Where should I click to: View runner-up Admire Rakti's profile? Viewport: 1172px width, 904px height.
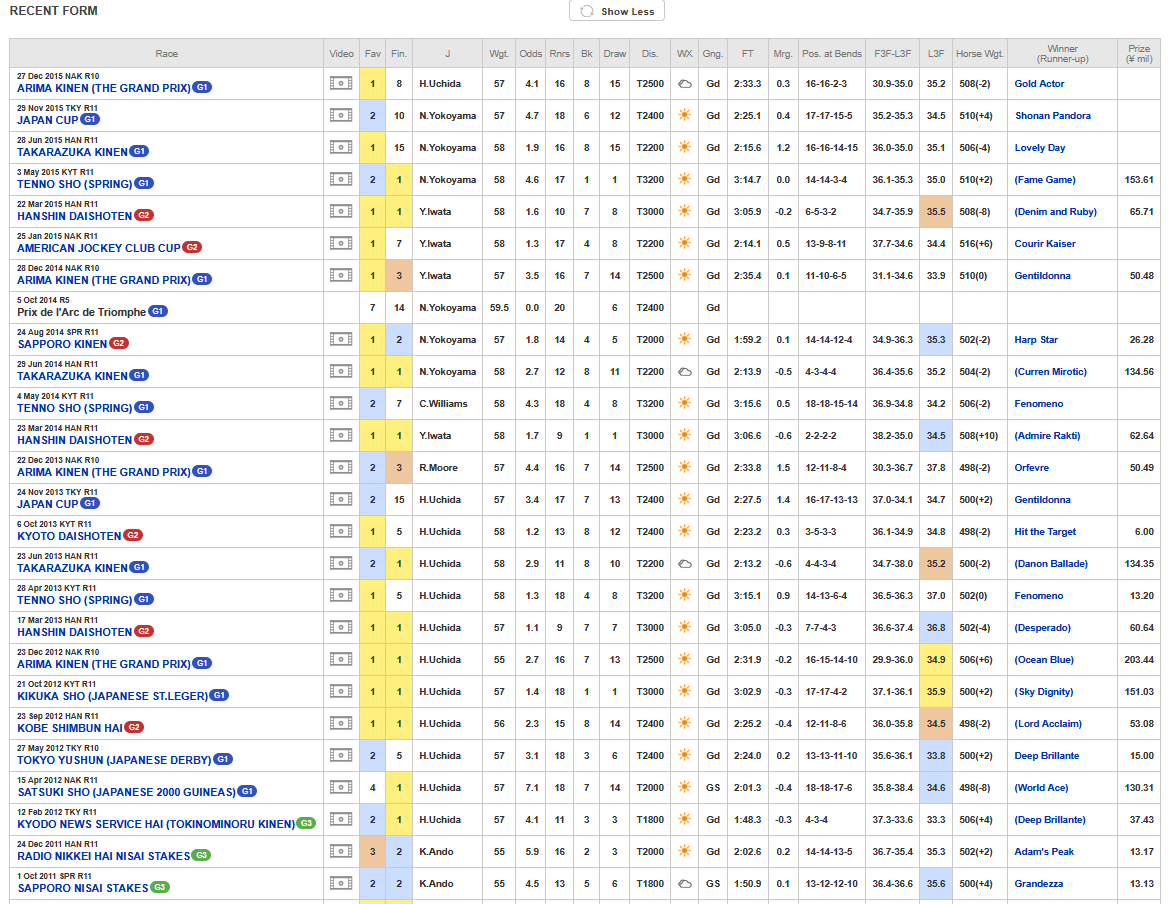click(1047, 436)
